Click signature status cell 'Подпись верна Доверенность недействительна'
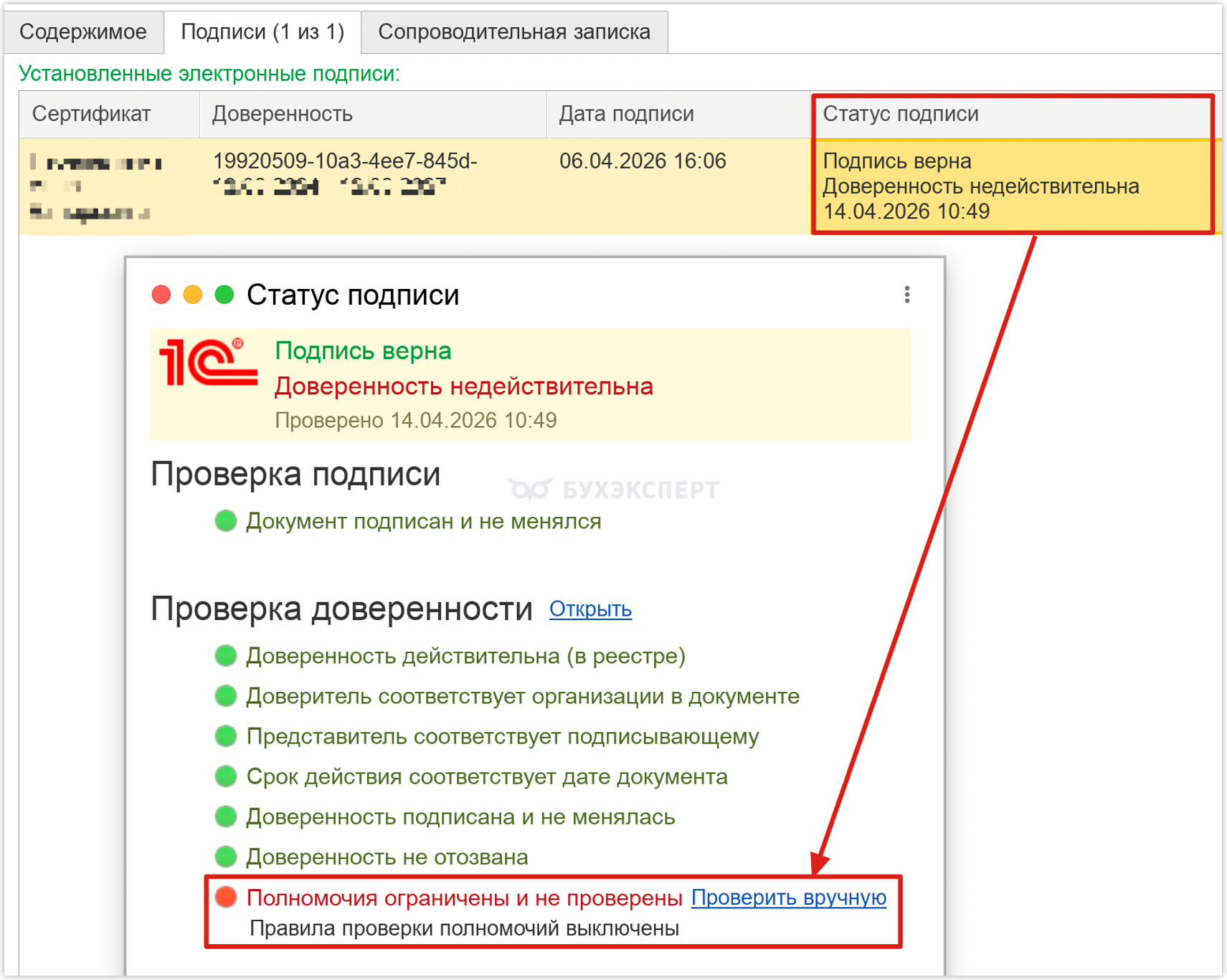 pyautogui.click(x=1012, y=186)
